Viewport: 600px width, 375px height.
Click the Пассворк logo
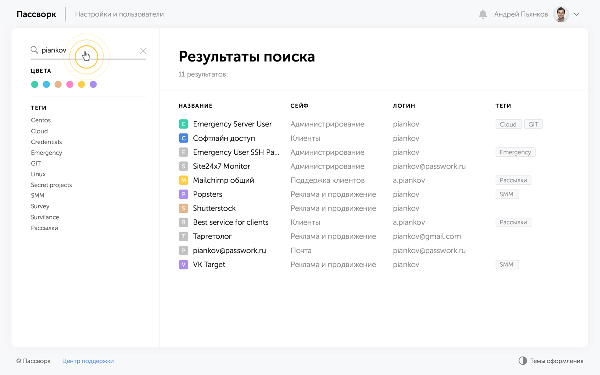tap(36, 15)
